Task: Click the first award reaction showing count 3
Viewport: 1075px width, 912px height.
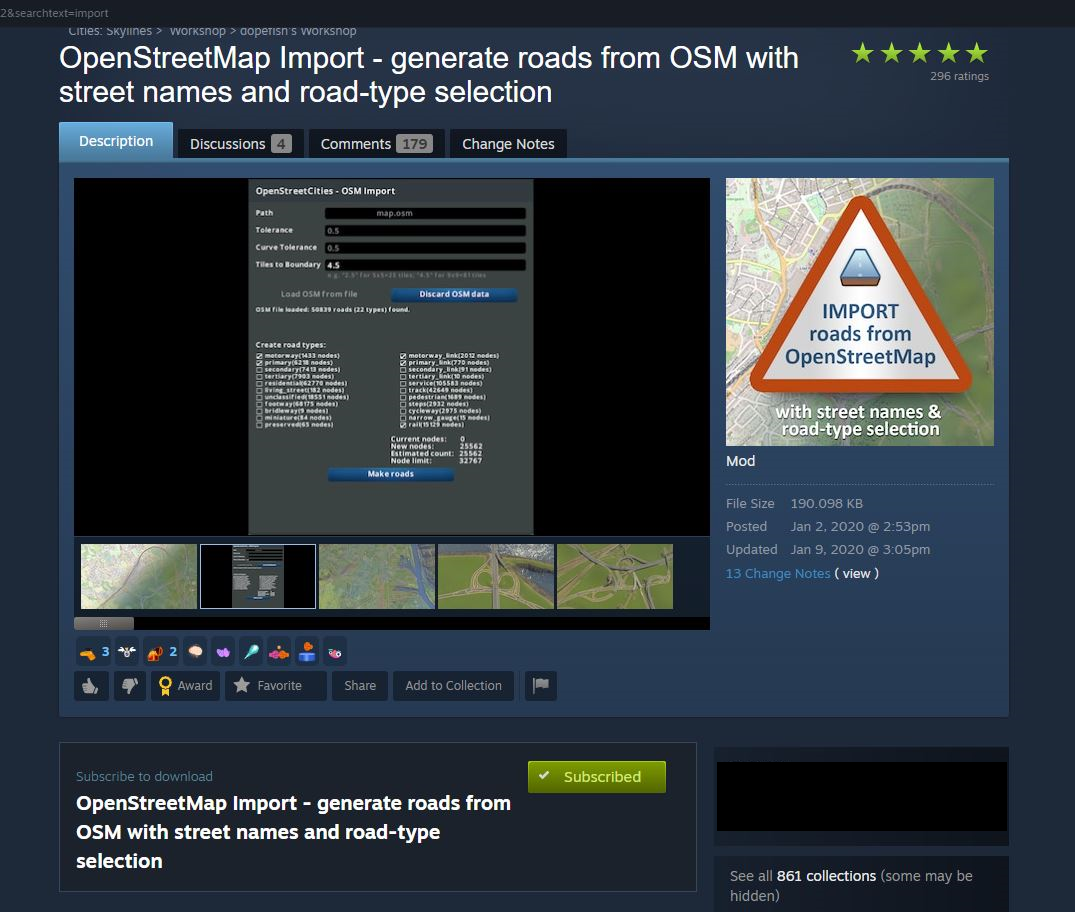Action: 91,651
